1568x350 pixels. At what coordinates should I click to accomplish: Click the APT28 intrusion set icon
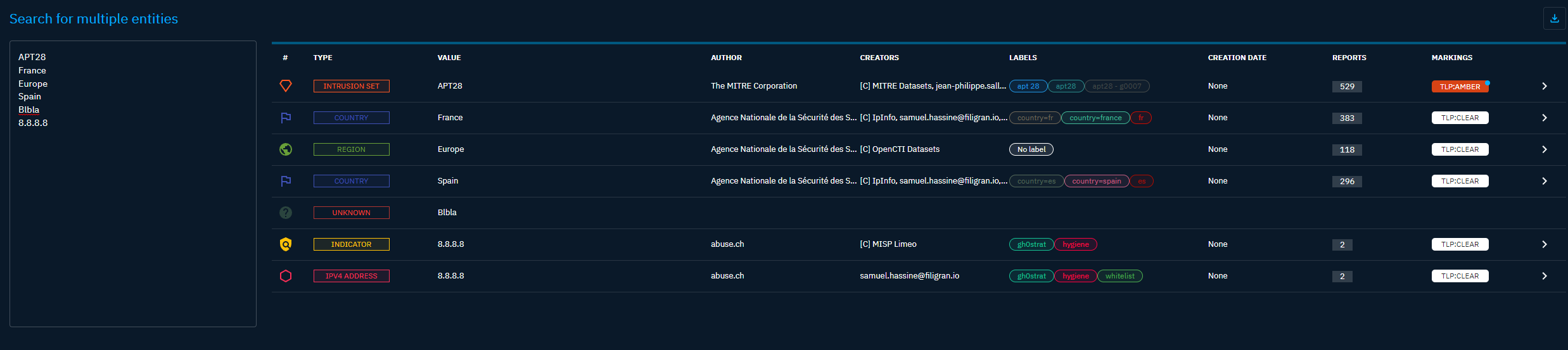tap(286, 85)
